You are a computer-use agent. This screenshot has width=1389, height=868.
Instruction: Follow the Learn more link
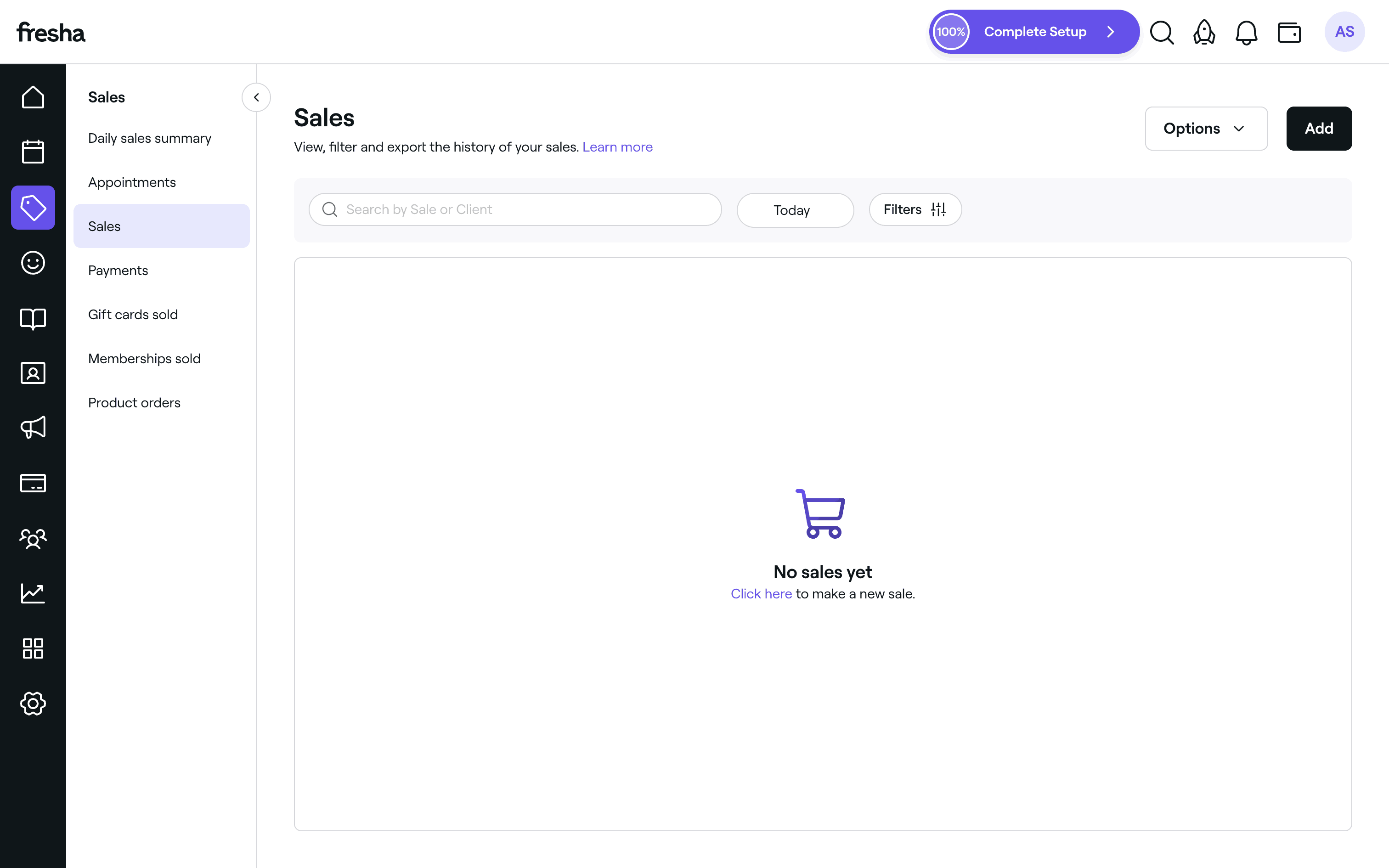[x=617, y=147]
